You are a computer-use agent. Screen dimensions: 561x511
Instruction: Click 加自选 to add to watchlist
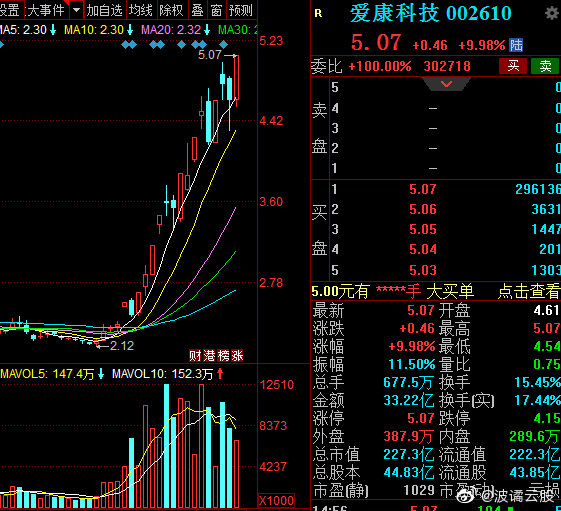104,10
